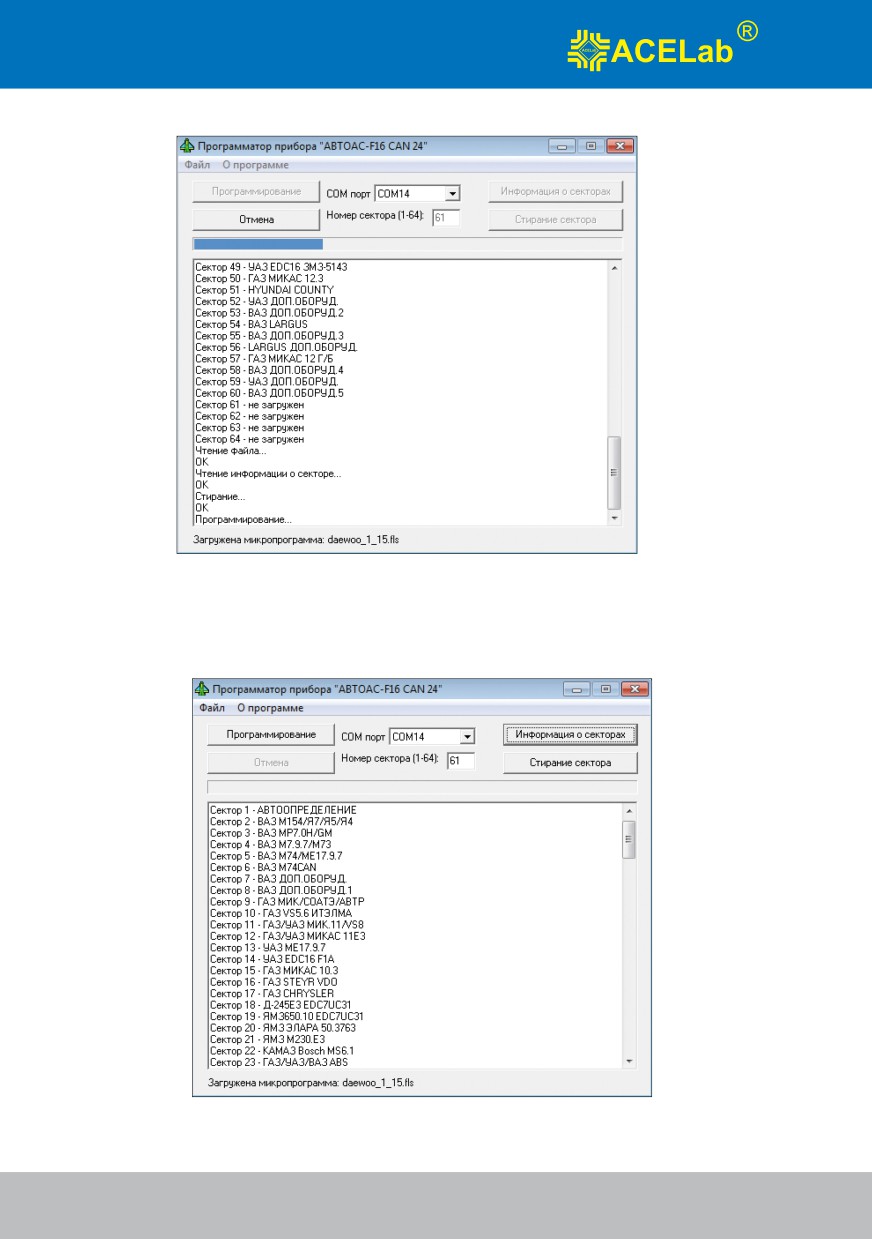
Task: Click Программирование button in the lower window
Action: pos(271,734)
